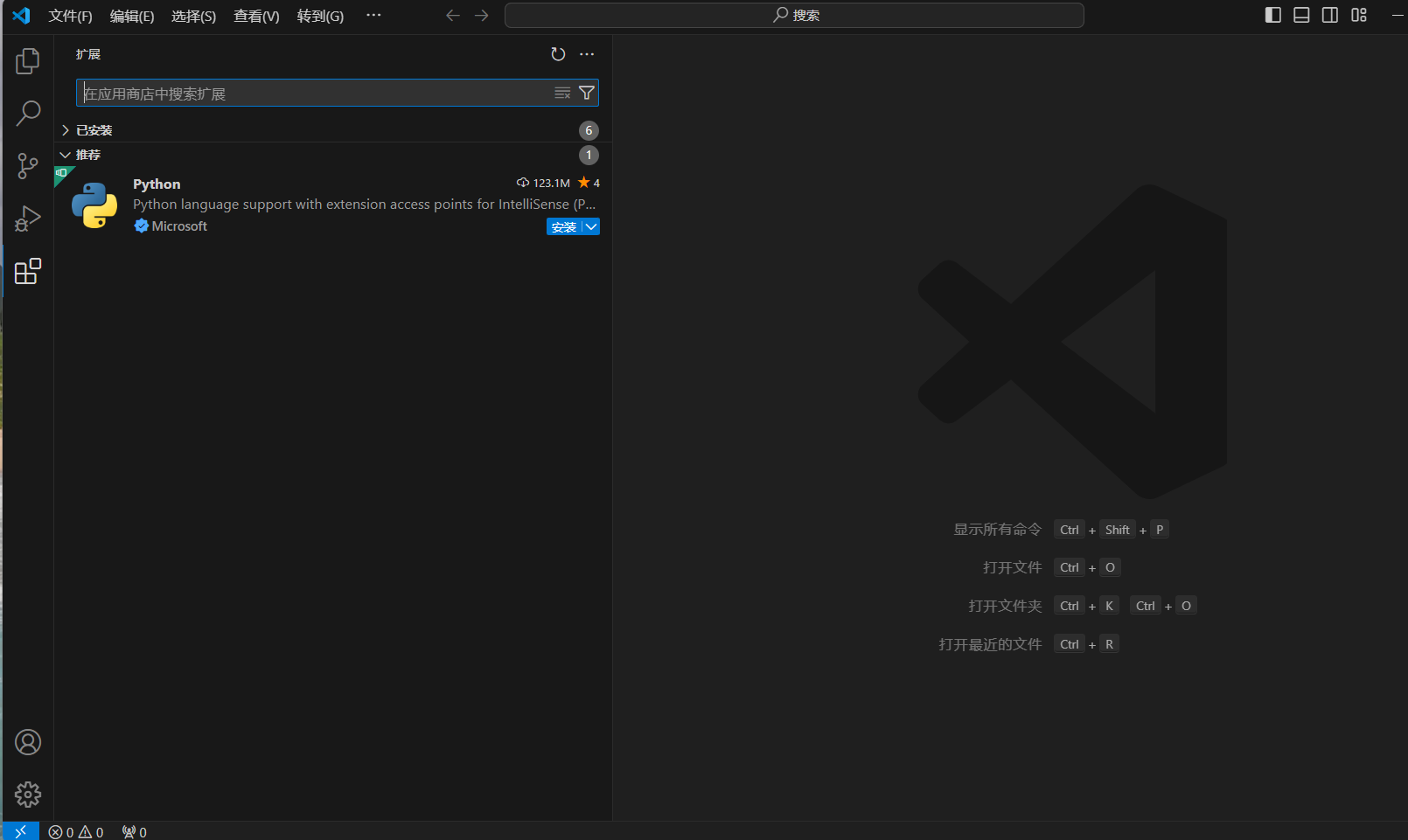Go back with navigation arrow

pos(452,16)
